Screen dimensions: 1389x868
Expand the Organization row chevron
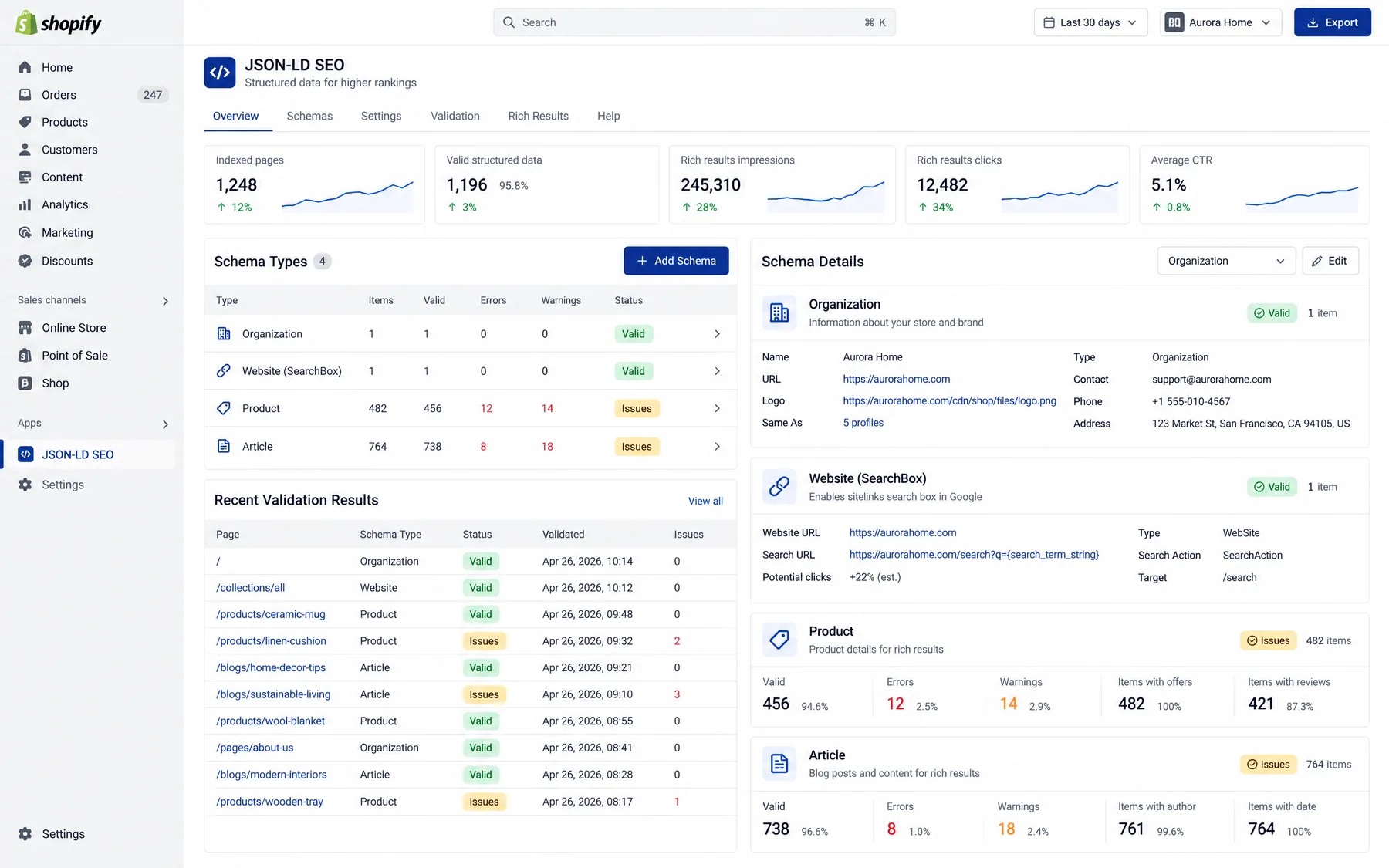coord(717,334)
